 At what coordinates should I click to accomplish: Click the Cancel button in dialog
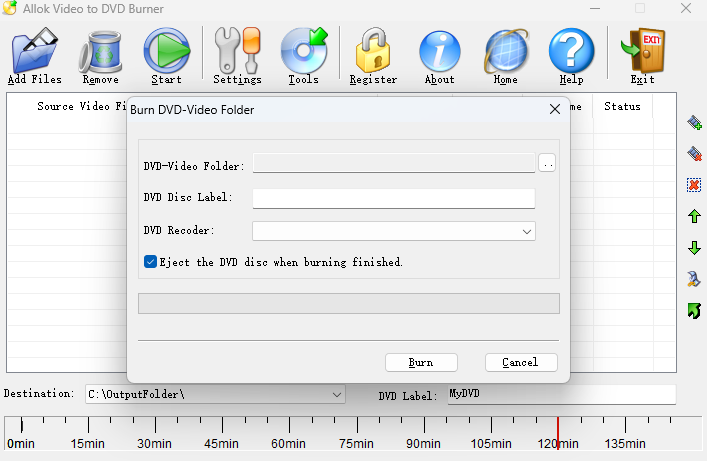[x=521, y=362]
